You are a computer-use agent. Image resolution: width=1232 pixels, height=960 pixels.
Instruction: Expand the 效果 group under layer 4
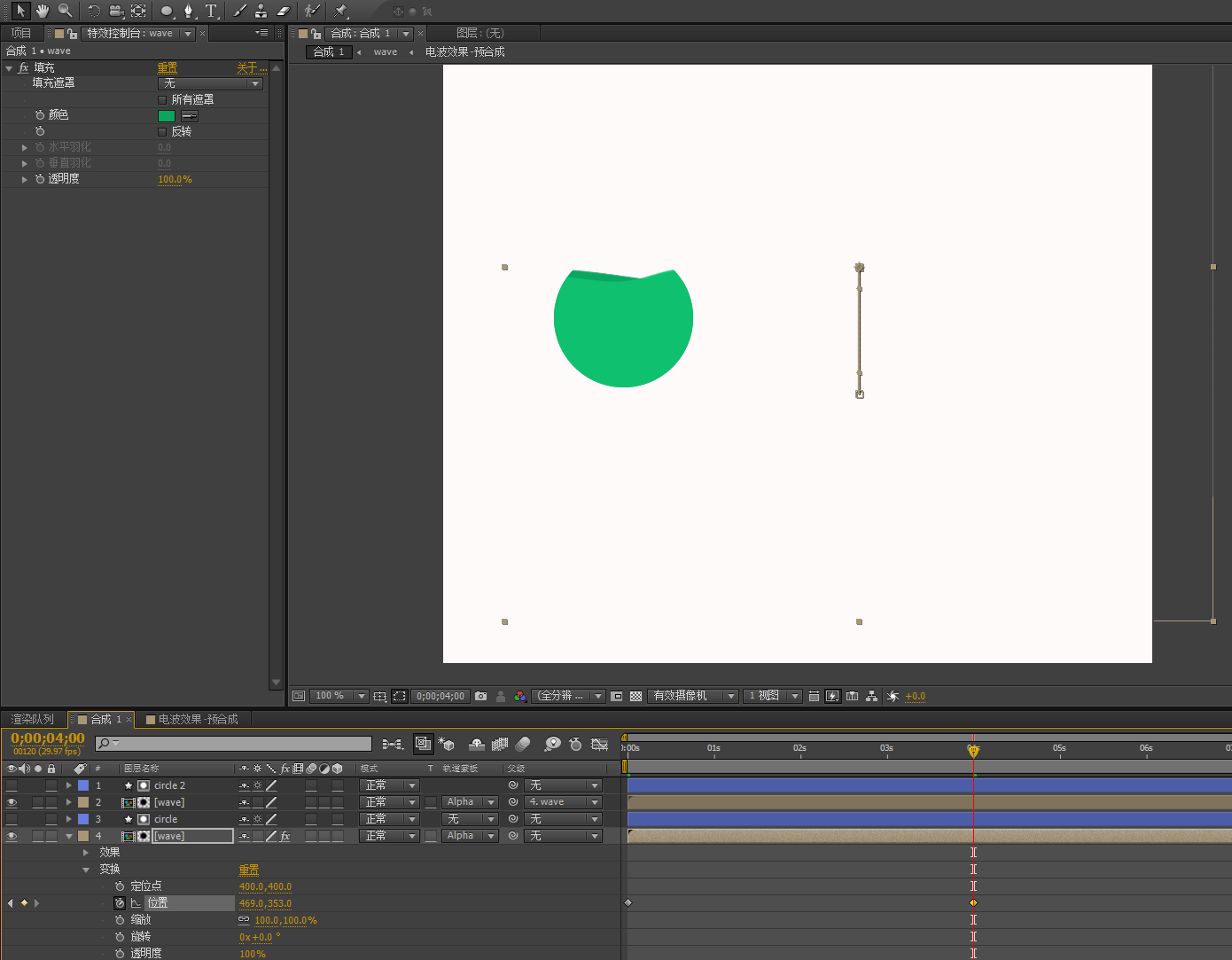point(86,853)
